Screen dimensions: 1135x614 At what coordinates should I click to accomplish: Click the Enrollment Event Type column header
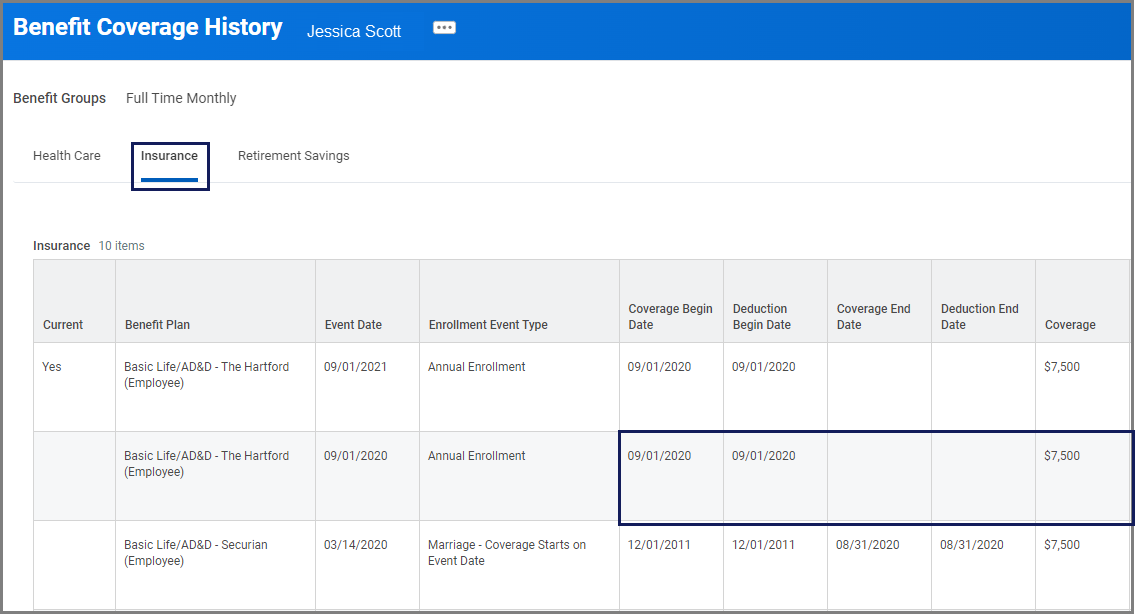[488, 325]
